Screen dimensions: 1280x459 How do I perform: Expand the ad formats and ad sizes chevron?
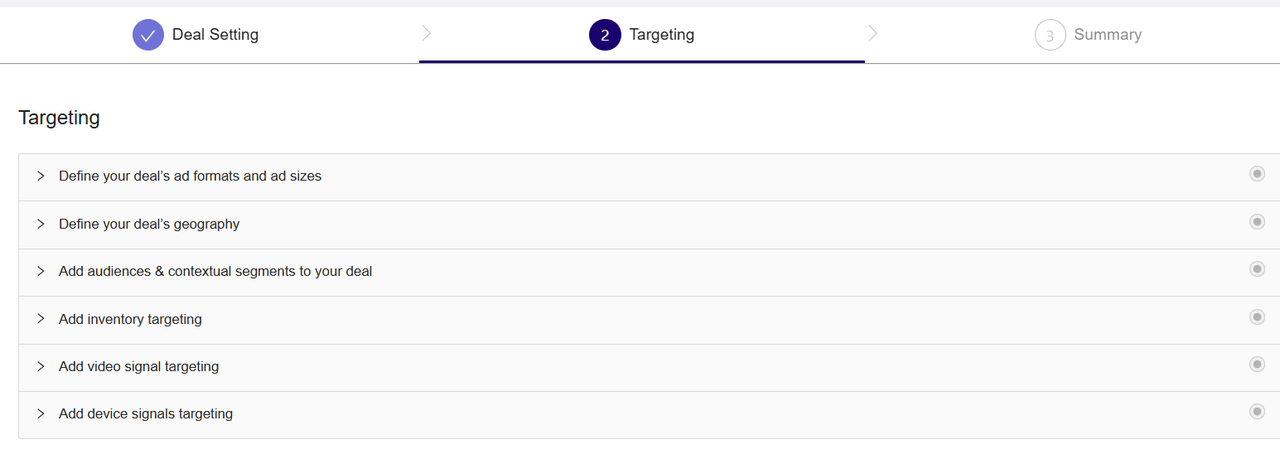coord(41,176)
